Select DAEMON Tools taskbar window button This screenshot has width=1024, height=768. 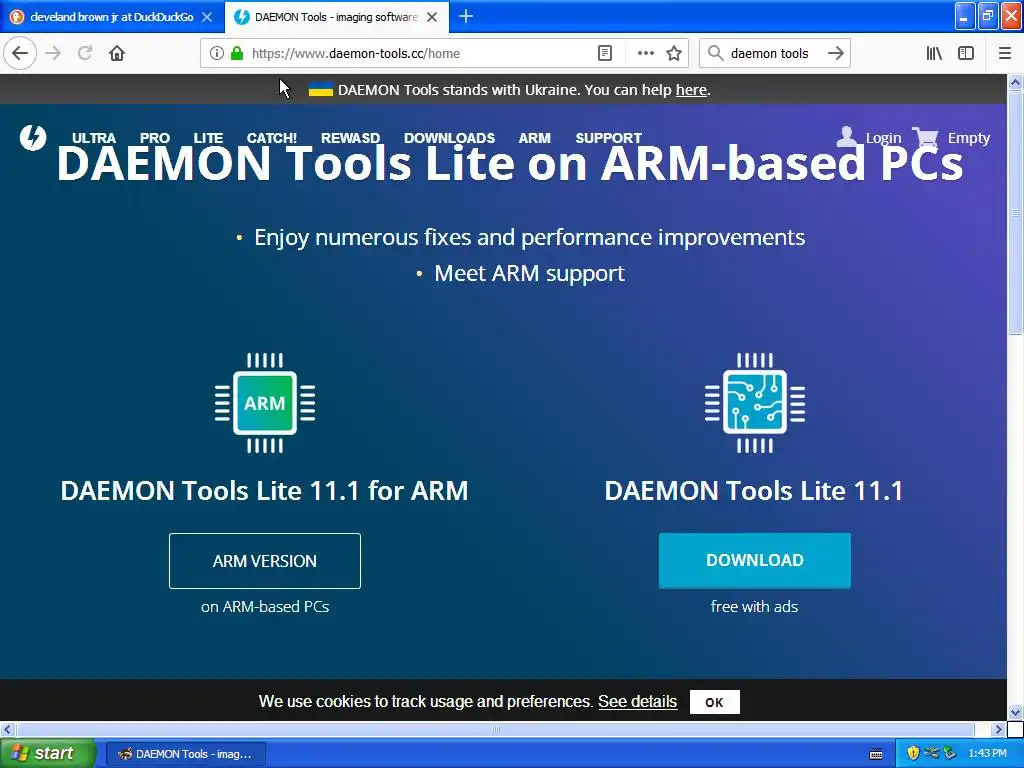click(185, 754)
